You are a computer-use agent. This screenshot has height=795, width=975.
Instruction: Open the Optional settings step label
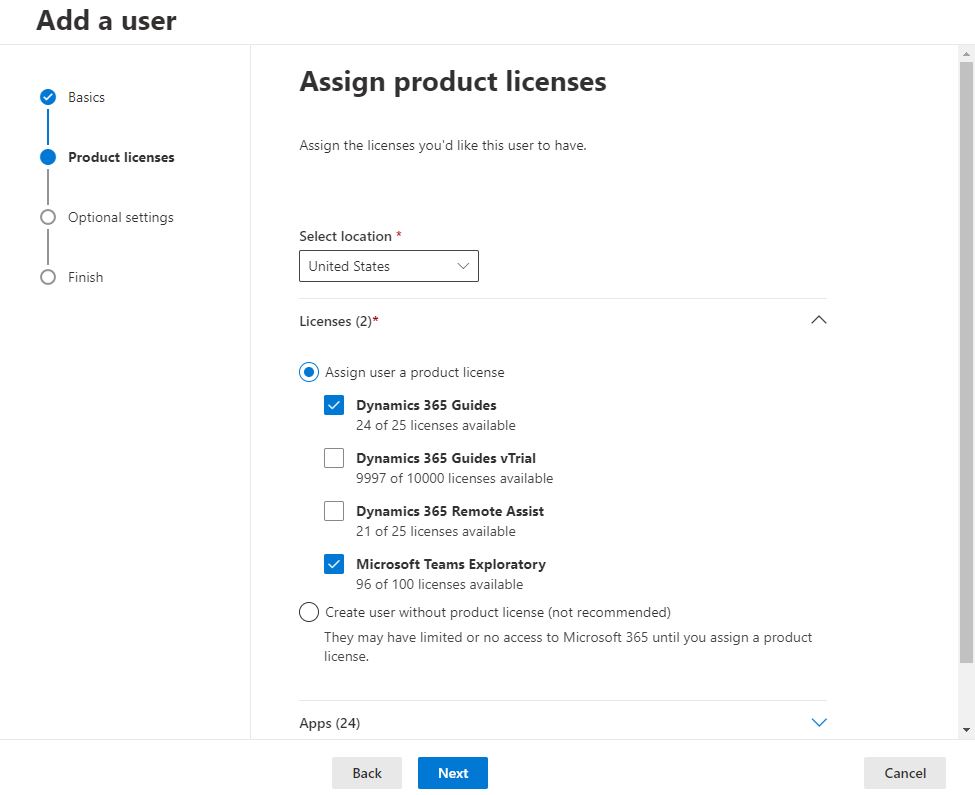click(120, 217)
